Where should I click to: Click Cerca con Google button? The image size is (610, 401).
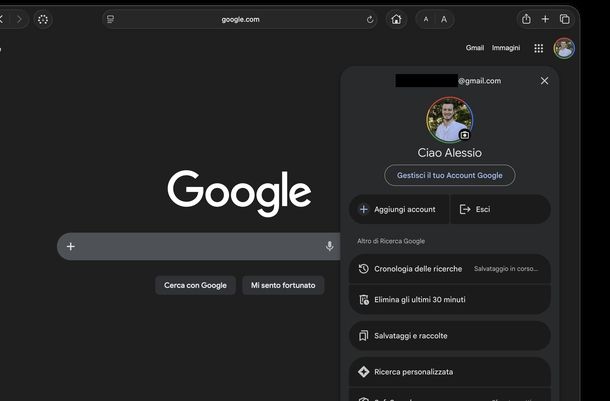195,285
